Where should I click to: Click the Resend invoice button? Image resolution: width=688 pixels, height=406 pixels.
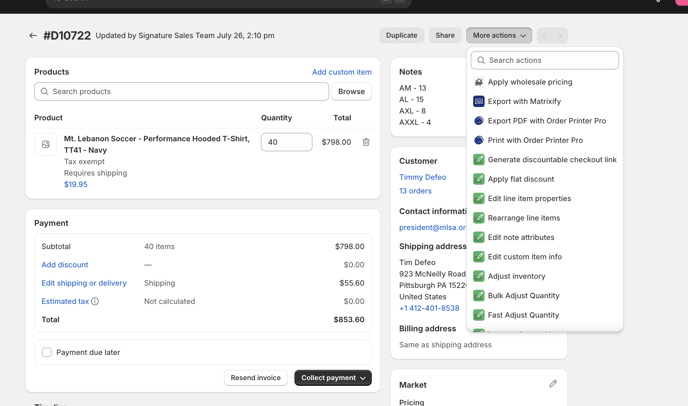pos(256,378)
